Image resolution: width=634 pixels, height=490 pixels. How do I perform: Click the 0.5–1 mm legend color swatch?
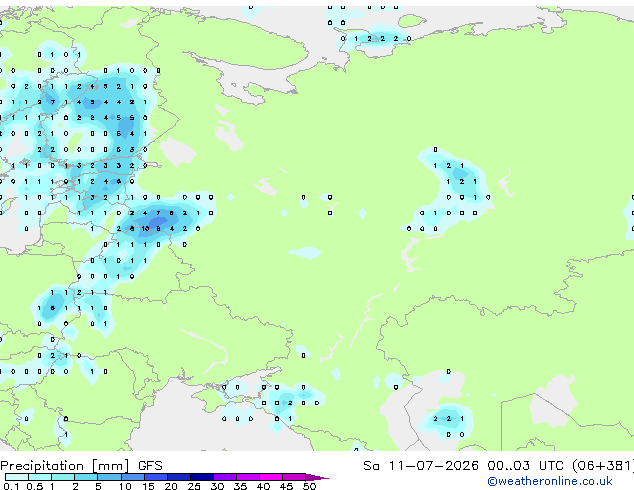coord(40,477)
